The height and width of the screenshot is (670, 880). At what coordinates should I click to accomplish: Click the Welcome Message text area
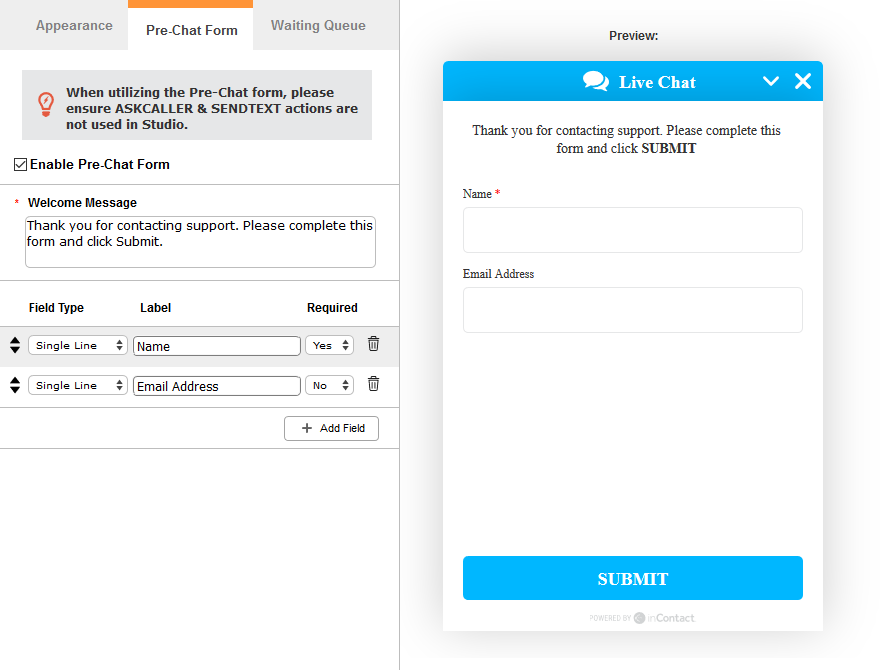pyautogui.click(x=200, y=242)
